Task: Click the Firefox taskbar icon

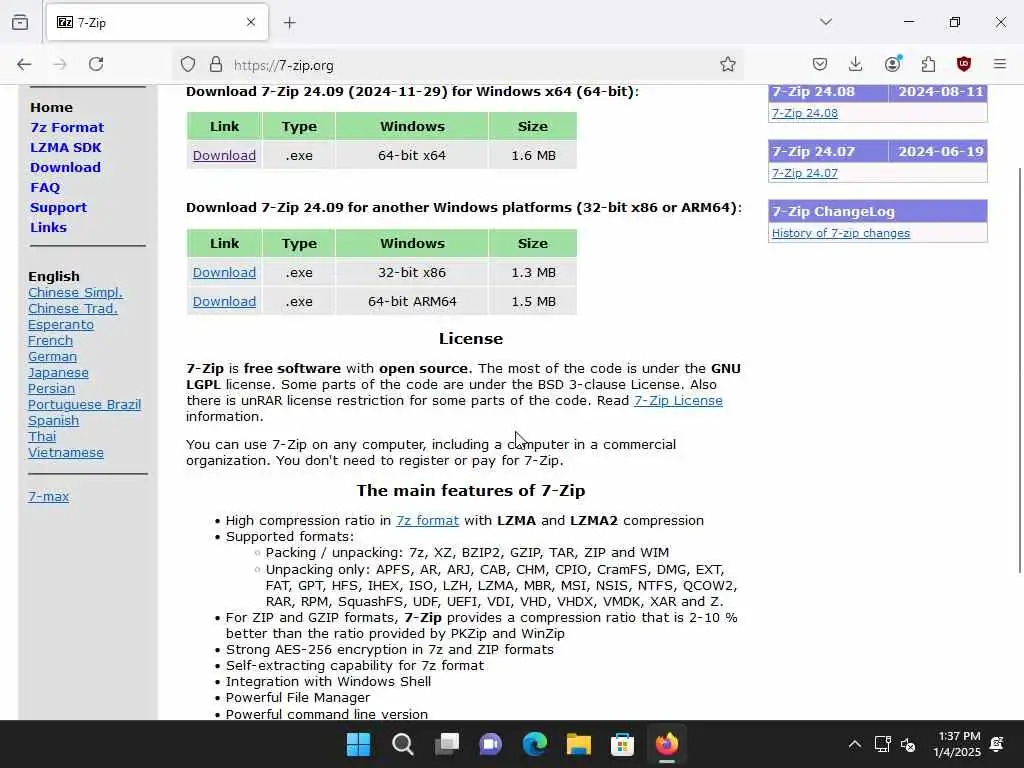Action: tap(667, 744)
